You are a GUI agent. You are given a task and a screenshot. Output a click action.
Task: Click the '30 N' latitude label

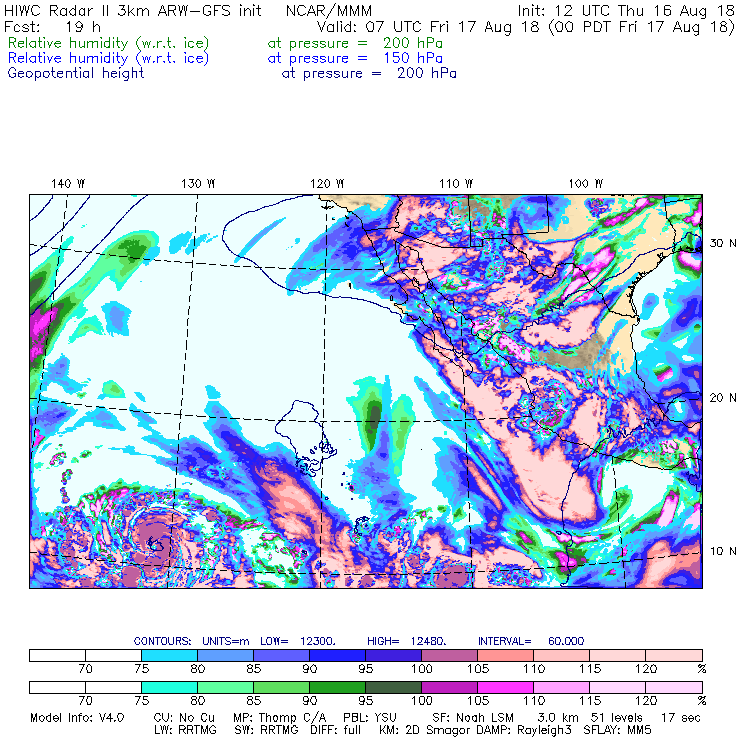[723, 243]
